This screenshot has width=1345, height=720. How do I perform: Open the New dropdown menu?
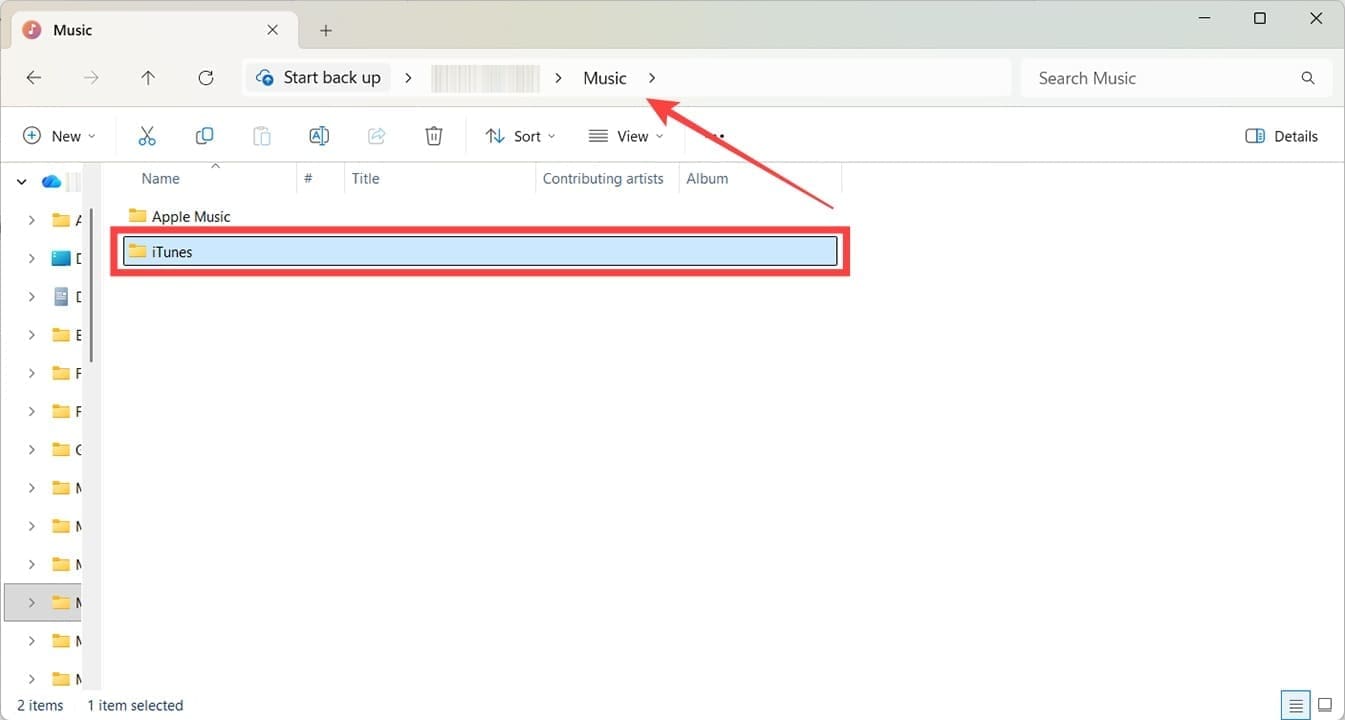pos(59,136)
